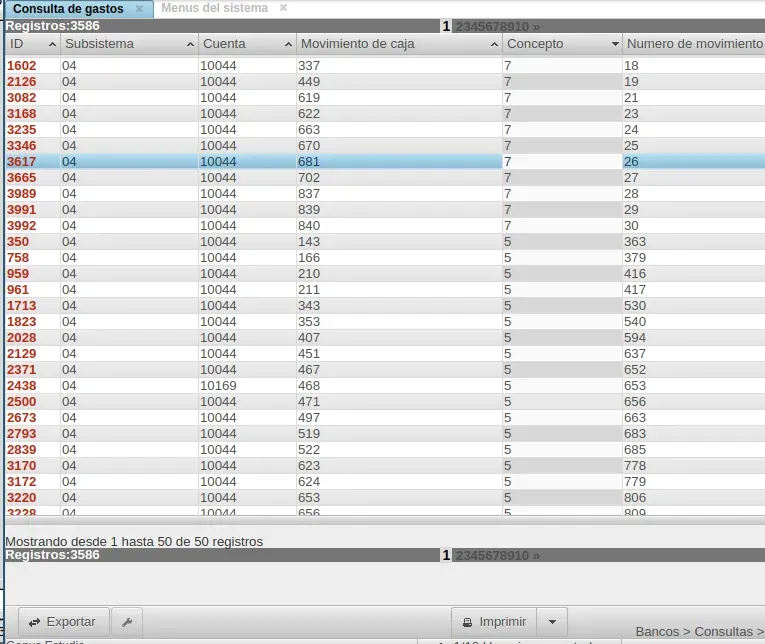Click the Concepto column sort arrow
The image size is (765, 644).
pos(615,45)
